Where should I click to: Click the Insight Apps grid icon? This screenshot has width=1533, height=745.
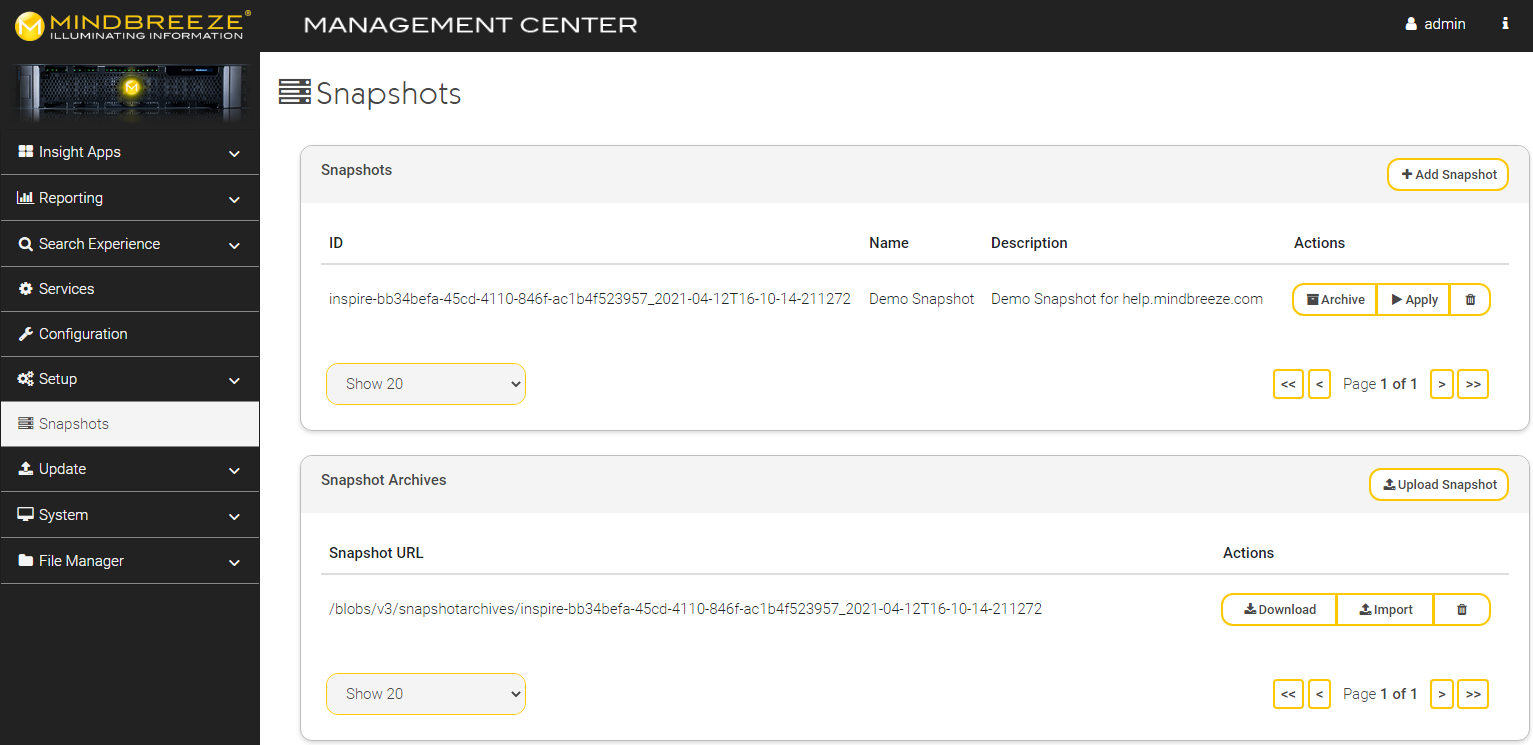tap(26, 152)
